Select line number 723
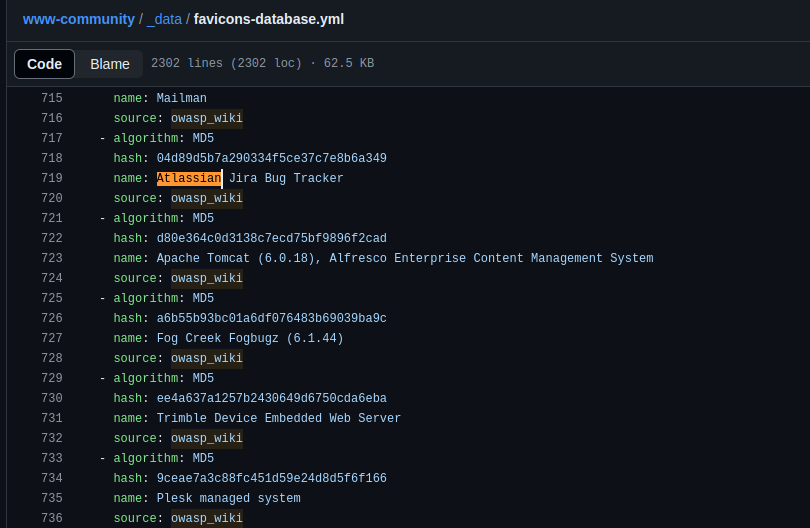This screenshot has height=528, width=810. click(52, 258)
